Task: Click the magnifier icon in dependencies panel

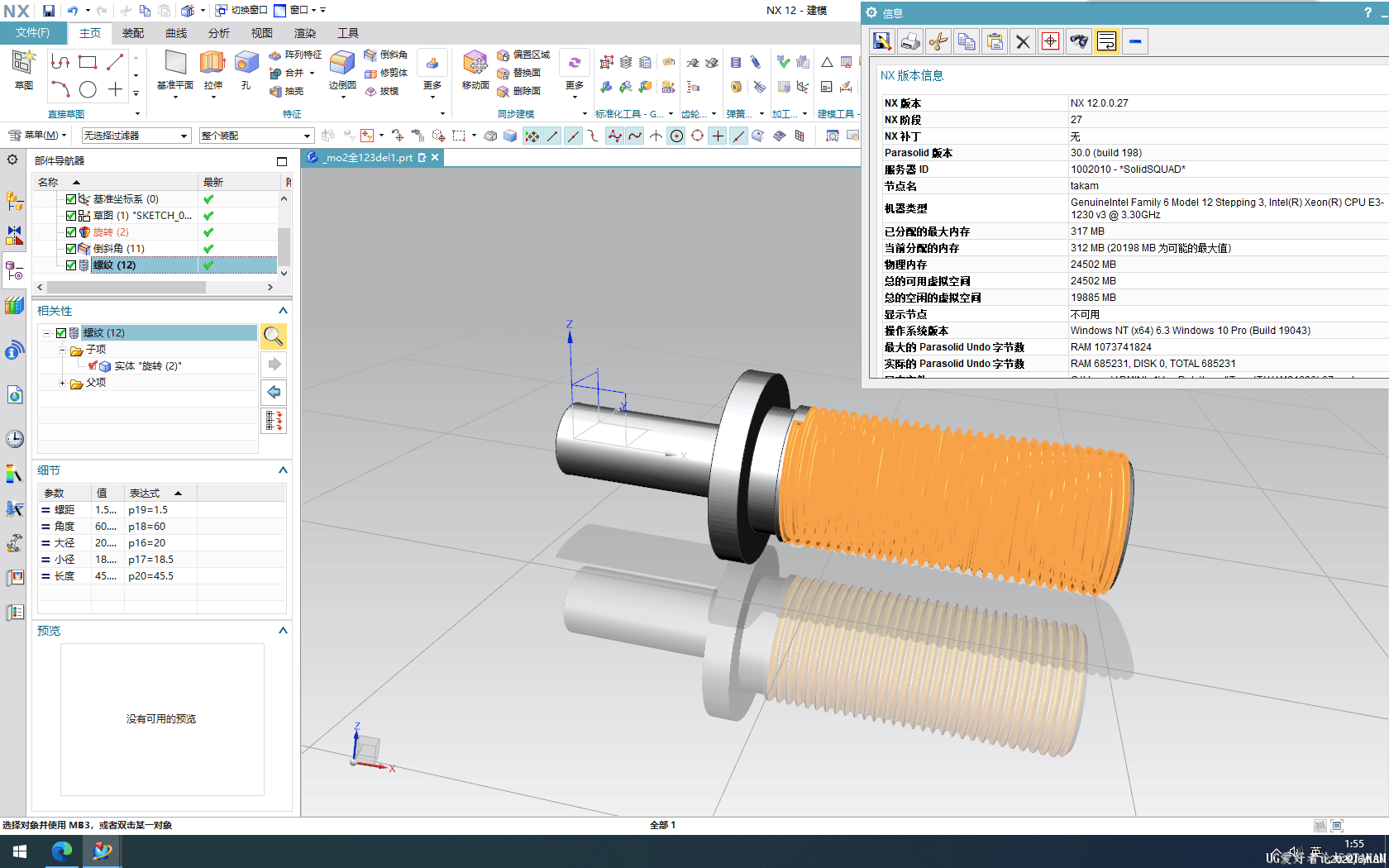Action: [x=274, y=336]
